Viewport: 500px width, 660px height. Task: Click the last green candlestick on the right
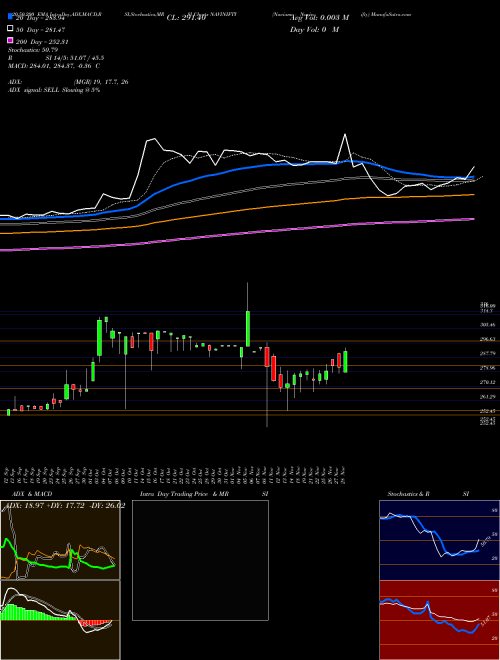pos(346,362)
